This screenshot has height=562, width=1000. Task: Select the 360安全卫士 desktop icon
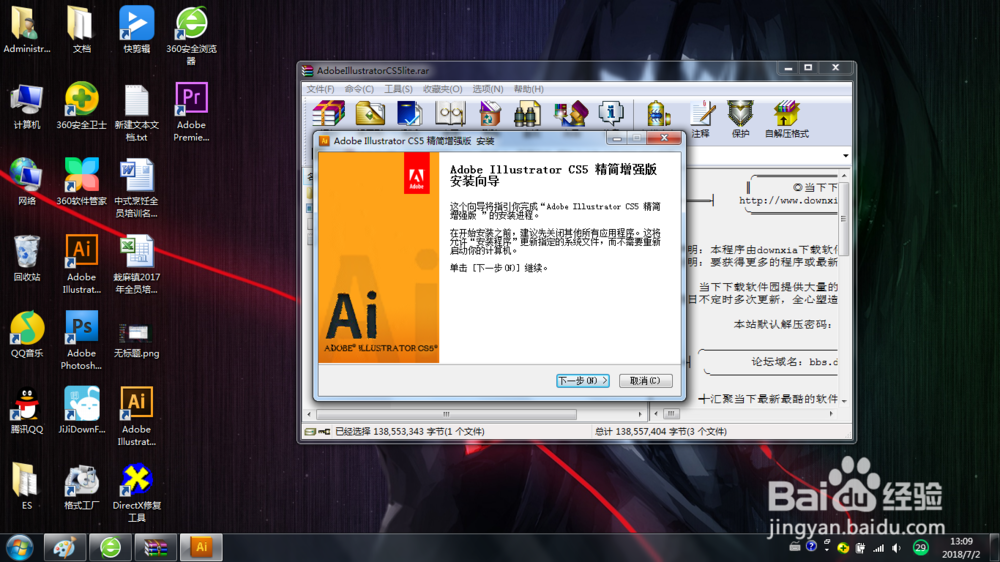[x=82, y=106]
